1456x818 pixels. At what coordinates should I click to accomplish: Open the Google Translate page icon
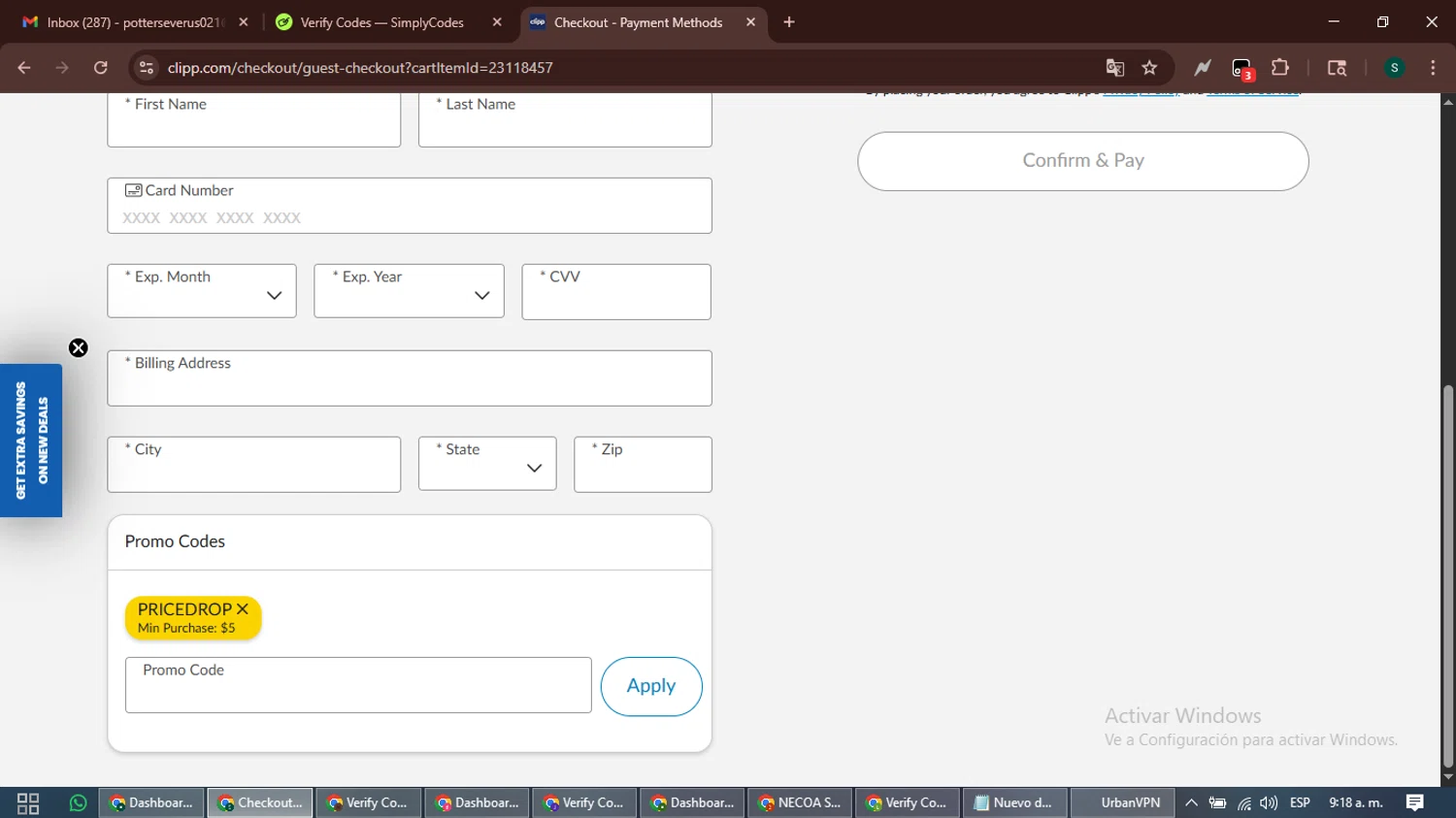click(1114, 68)
